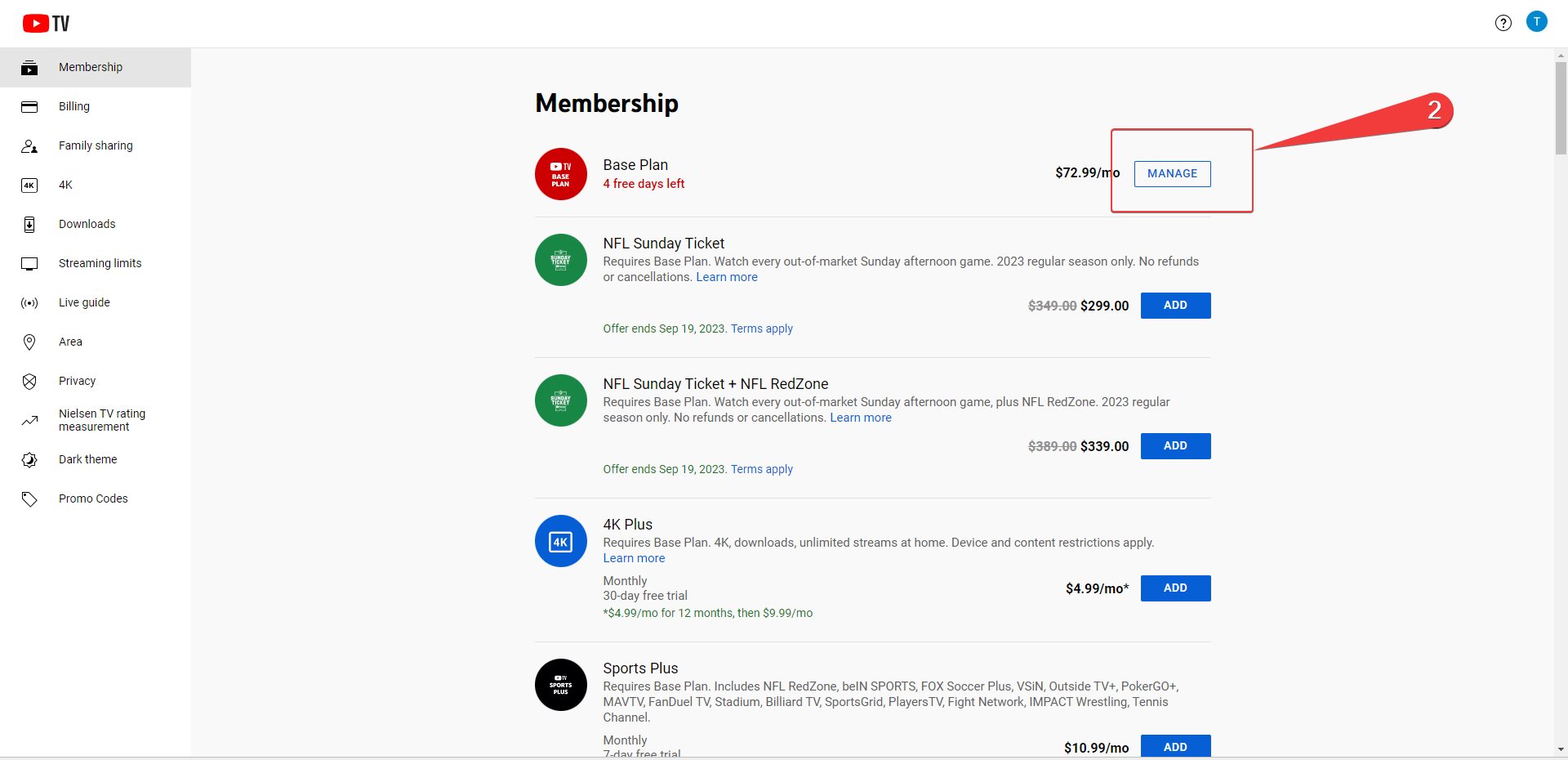Click the scrollbar down arrow
The width and height of the screenshot is (1568, 760).
[x=1558, y=749]
